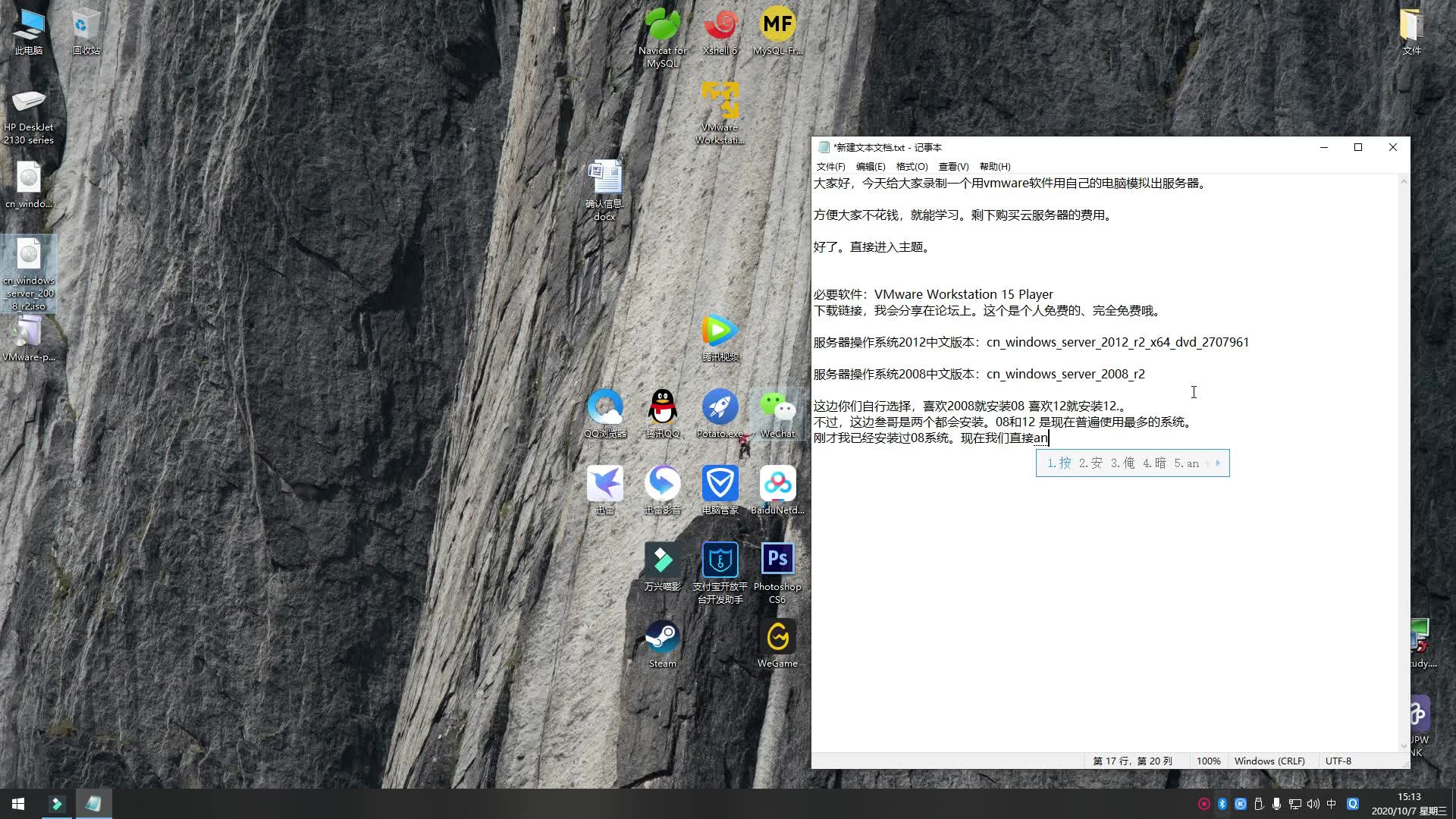Open WeChat desktop icon

pos(777,408)
